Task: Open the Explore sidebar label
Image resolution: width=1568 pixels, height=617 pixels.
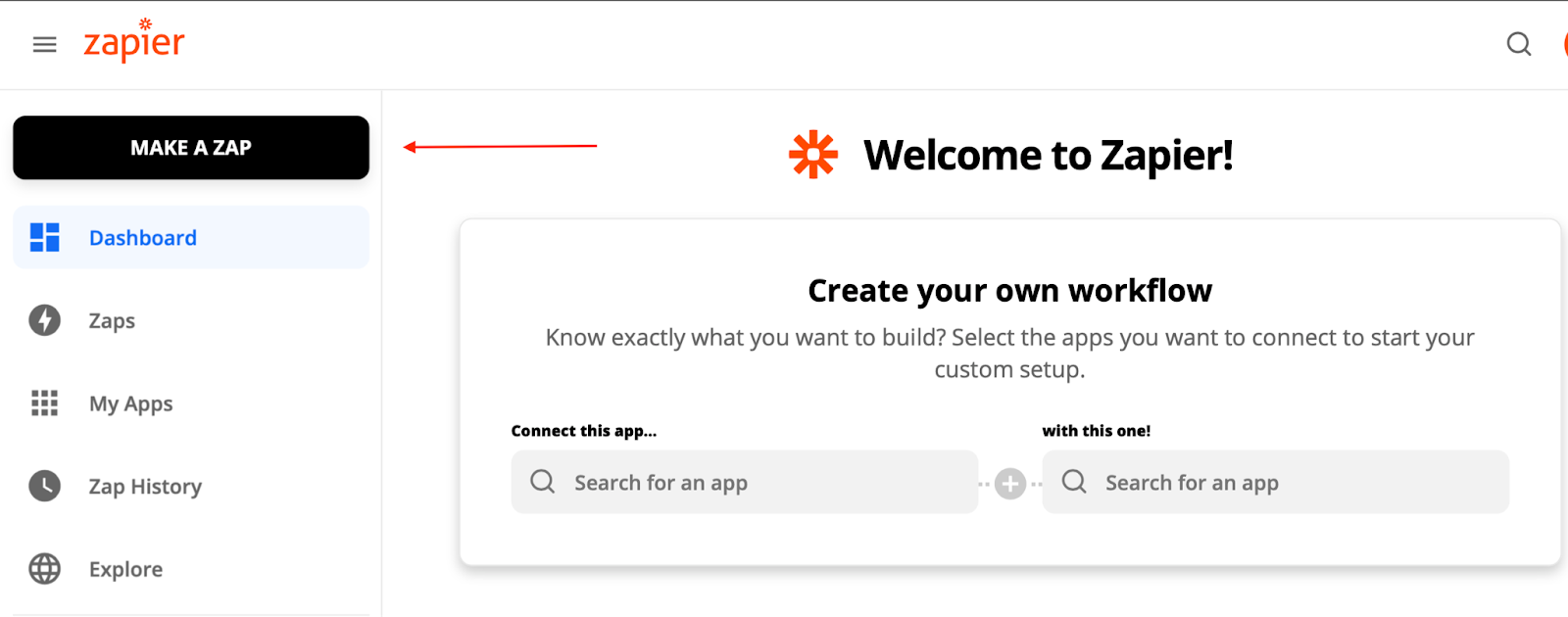Action: 125,569
